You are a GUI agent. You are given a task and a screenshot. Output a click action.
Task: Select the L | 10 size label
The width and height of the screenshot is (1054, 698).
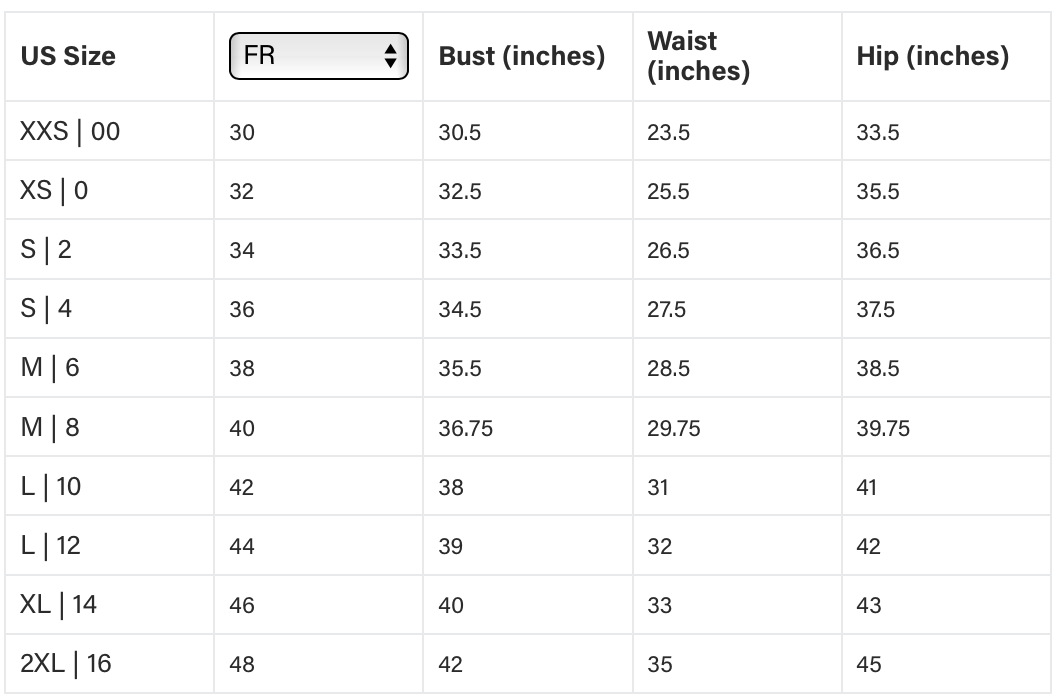(x=51, y=487)
